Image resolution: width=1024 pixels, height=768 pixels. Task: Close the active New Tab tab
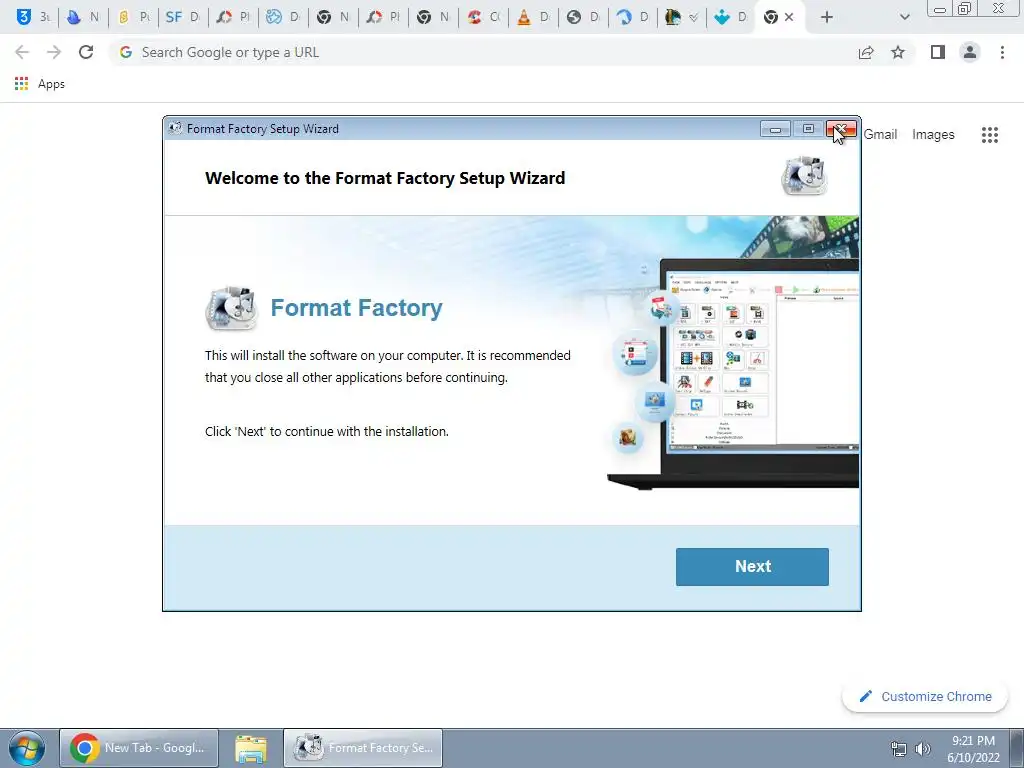tap(789, 18)
